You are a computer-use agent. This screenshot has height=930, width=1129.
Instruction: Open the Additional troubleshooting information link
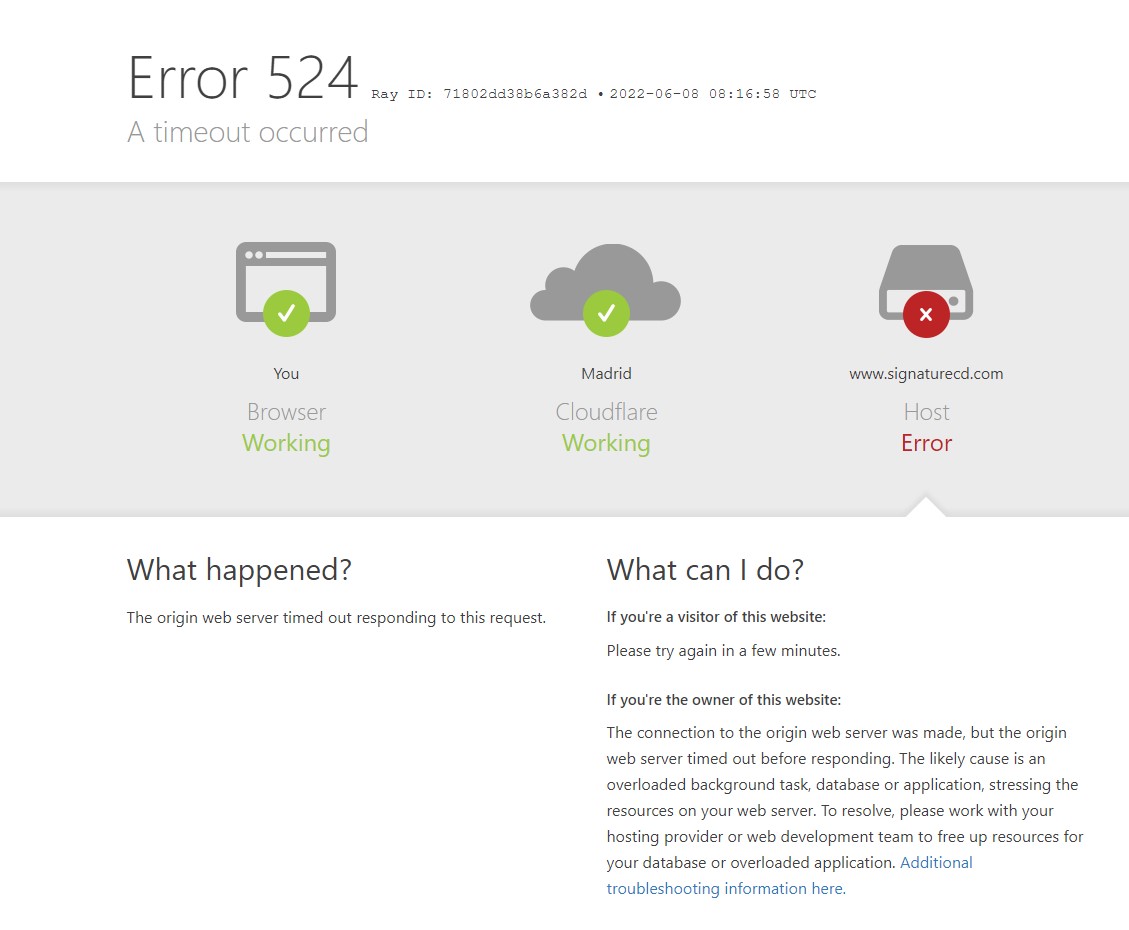(x=789, y=875)
